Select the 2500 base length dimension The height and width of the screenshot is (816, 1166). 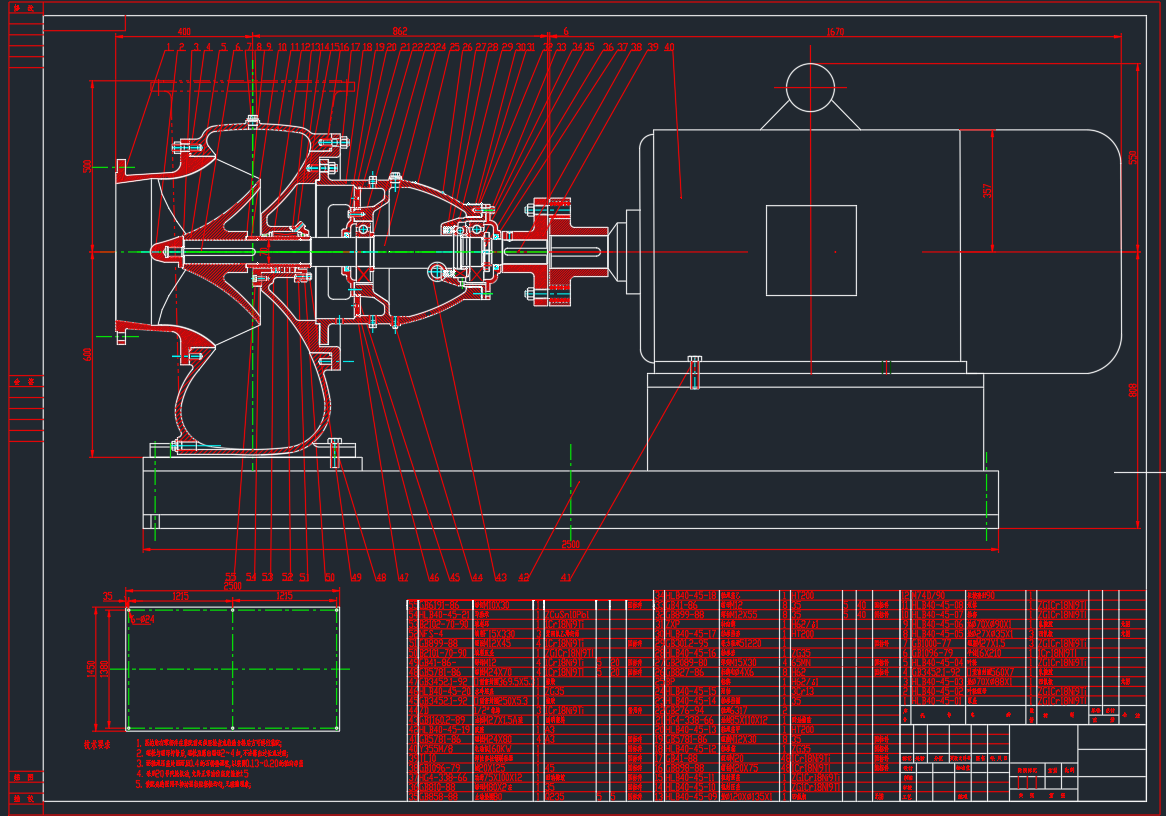click(570, 545)
